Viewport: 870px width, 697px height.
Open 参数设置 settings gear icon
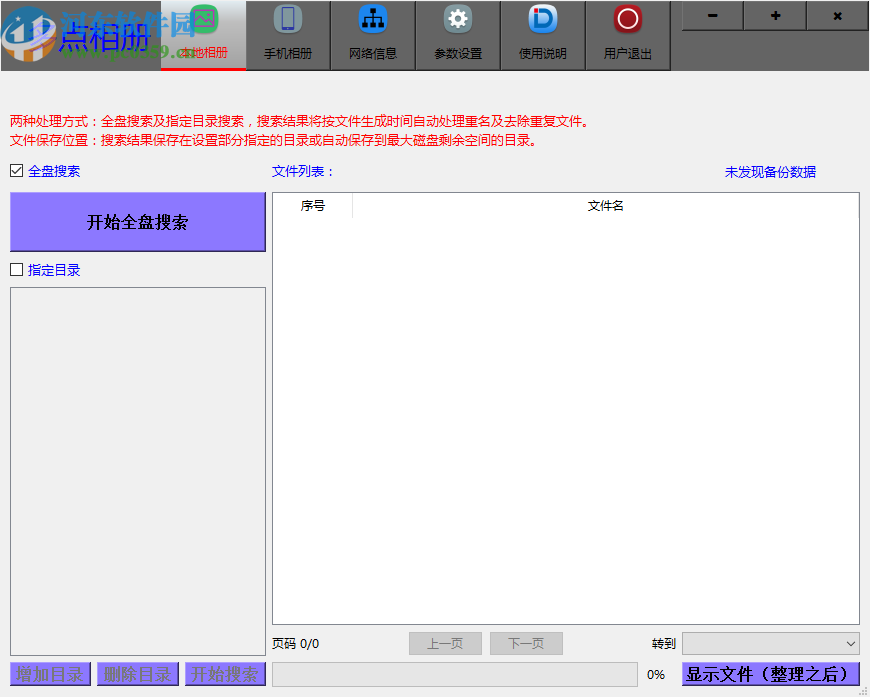458,20
